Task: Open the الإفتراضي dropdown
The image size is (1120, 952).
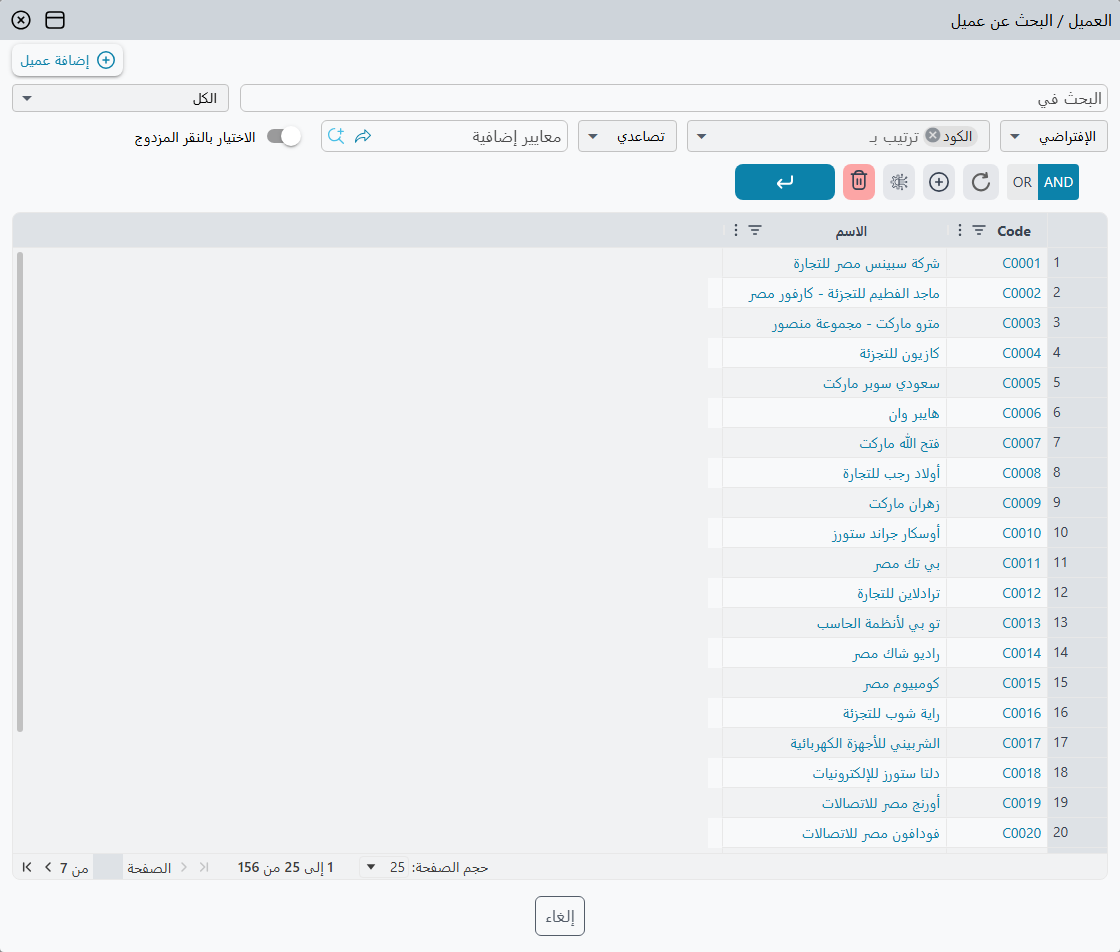Action: pos(1054,136)
